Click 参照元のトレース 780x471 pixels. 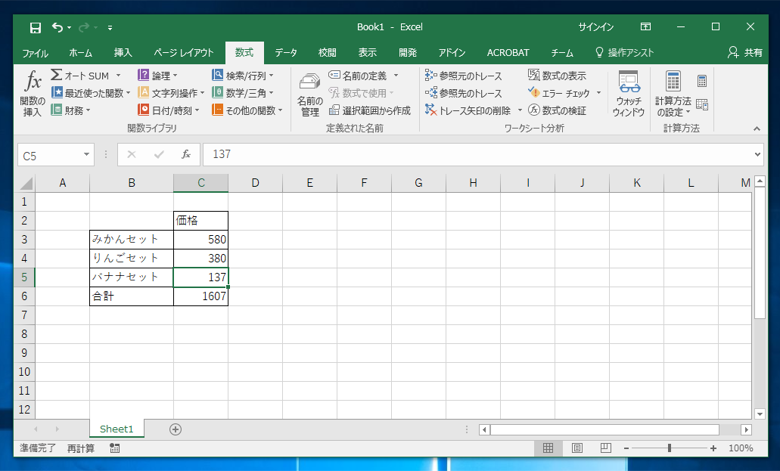pyautogui.click(x=463, y=76)
